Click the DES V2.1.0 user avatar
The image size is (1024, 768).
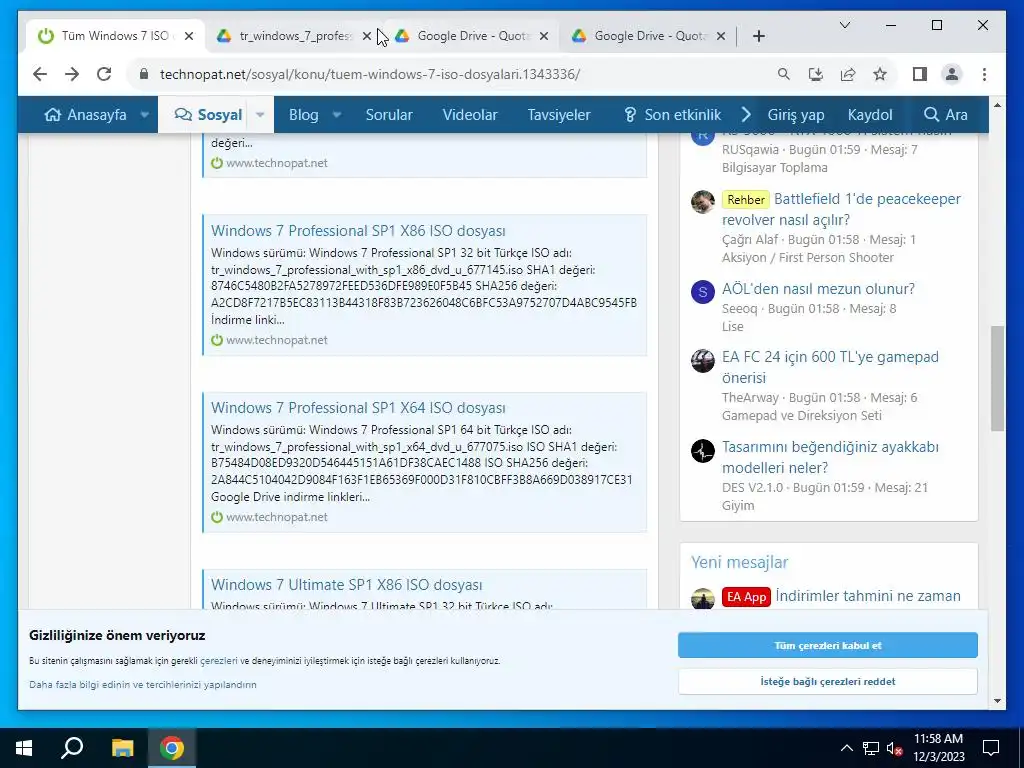(703, 451)
